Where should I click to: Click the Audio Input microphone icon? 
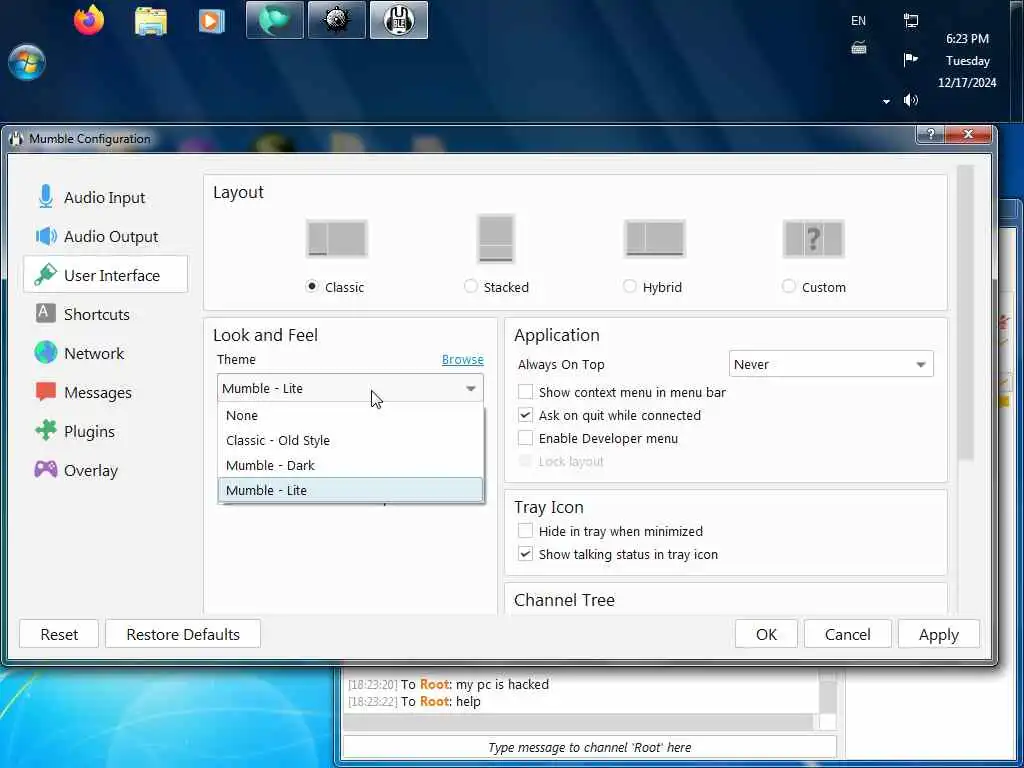click(x=45, y=197)
